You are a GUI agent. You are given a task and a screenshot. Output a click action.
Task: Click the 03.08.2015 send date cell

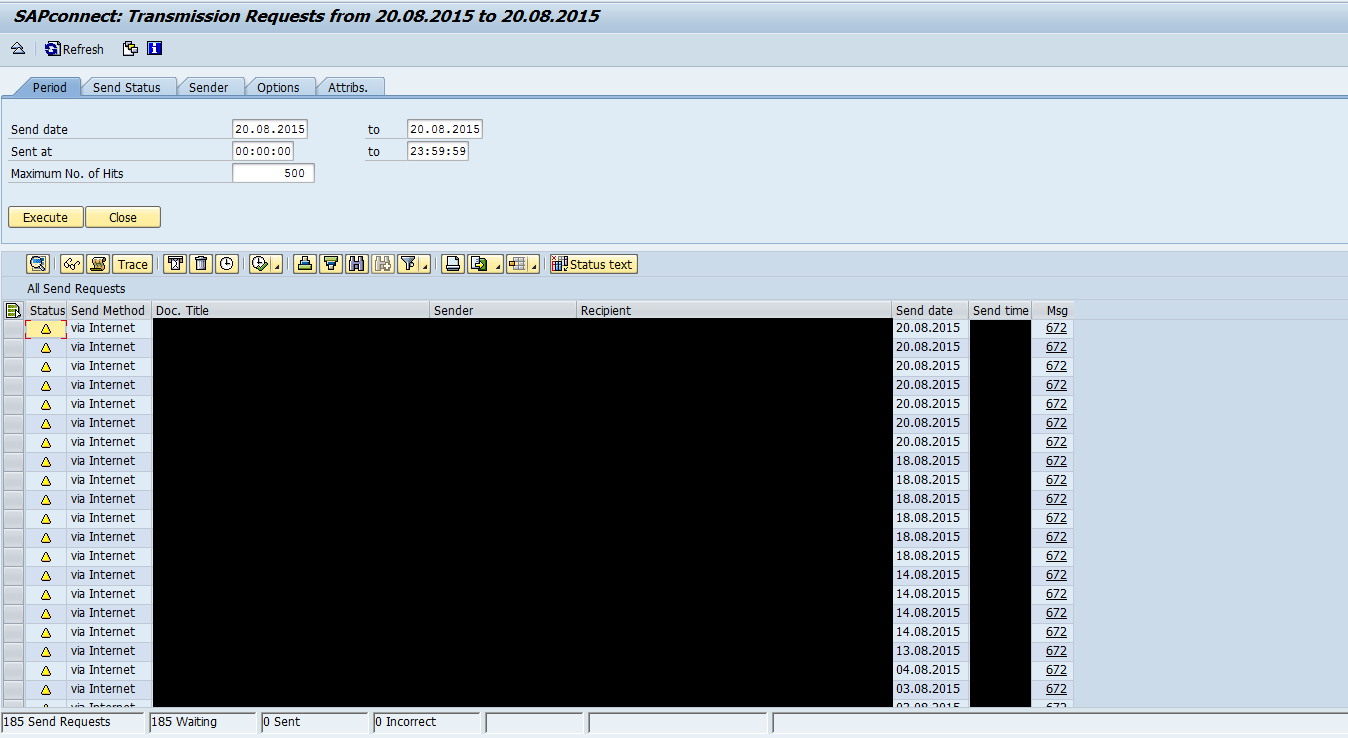tap(930, 689)
